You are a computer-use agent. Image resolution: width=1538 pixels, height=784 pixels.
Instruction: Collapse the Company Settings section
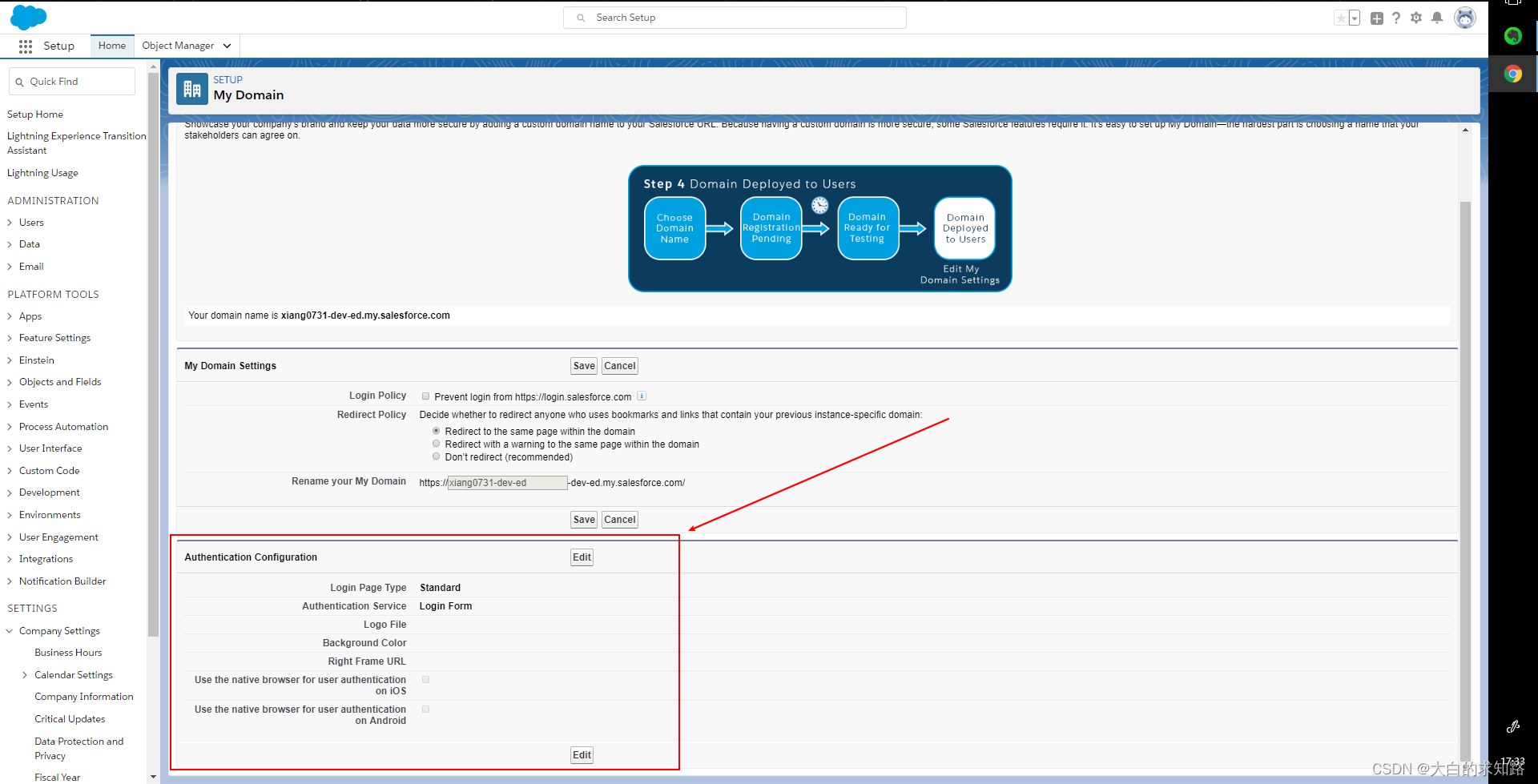[10, 630]
